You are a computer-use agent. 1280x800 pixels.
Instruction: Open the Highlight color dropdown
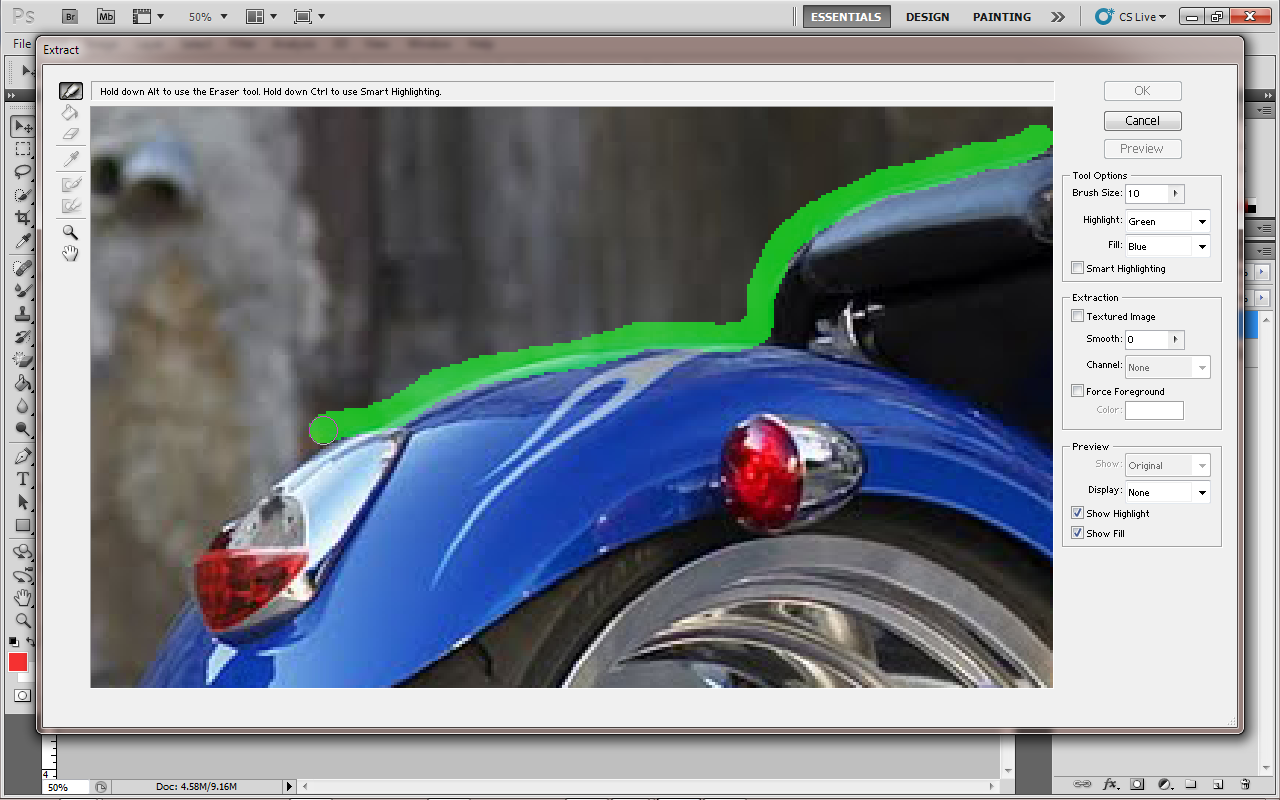[1167, 221]
